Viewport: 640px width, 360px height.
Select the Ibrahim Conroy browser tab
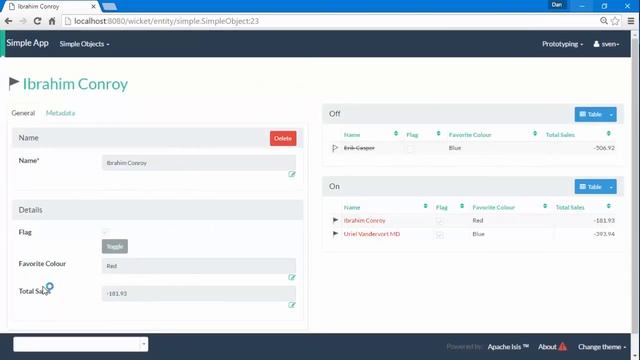click(50, 7)
